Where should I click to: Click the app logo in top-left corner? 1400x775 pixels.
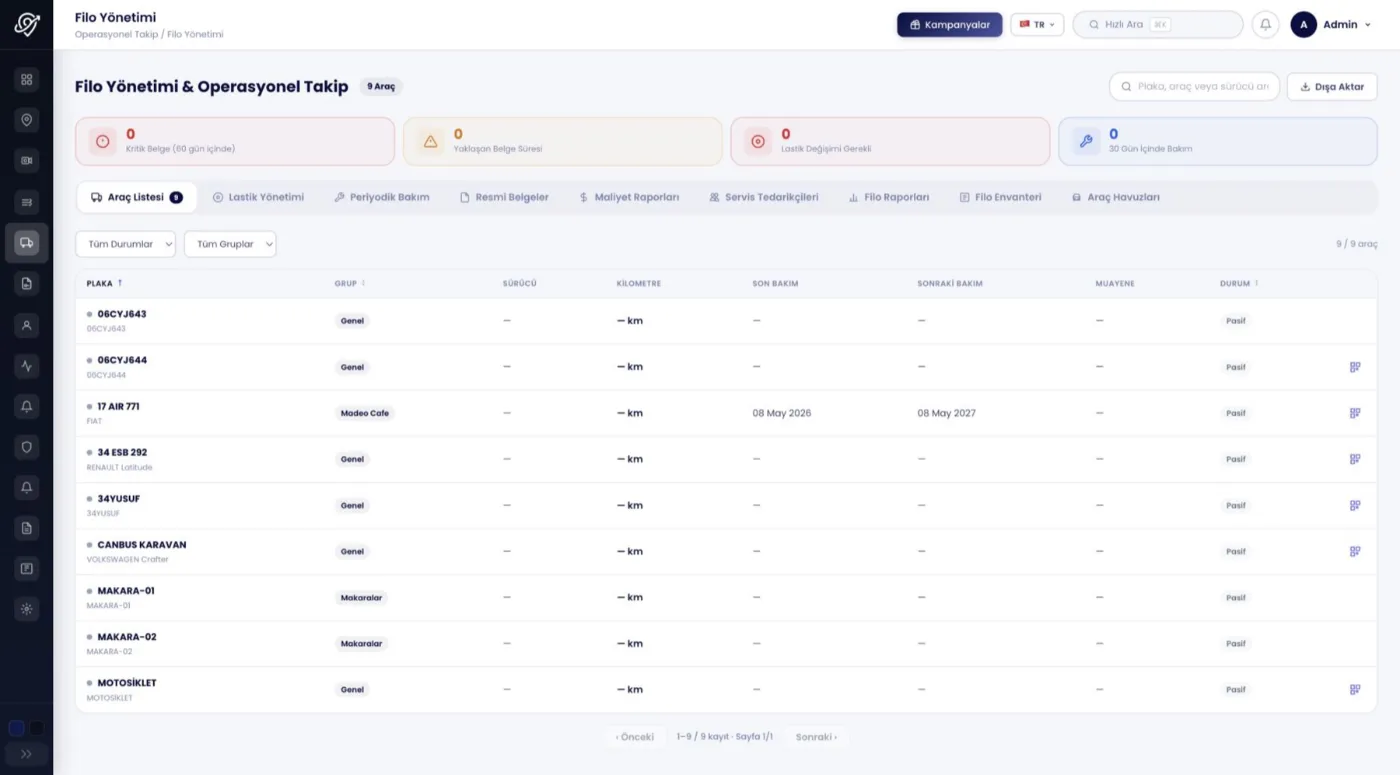(27, 25)
